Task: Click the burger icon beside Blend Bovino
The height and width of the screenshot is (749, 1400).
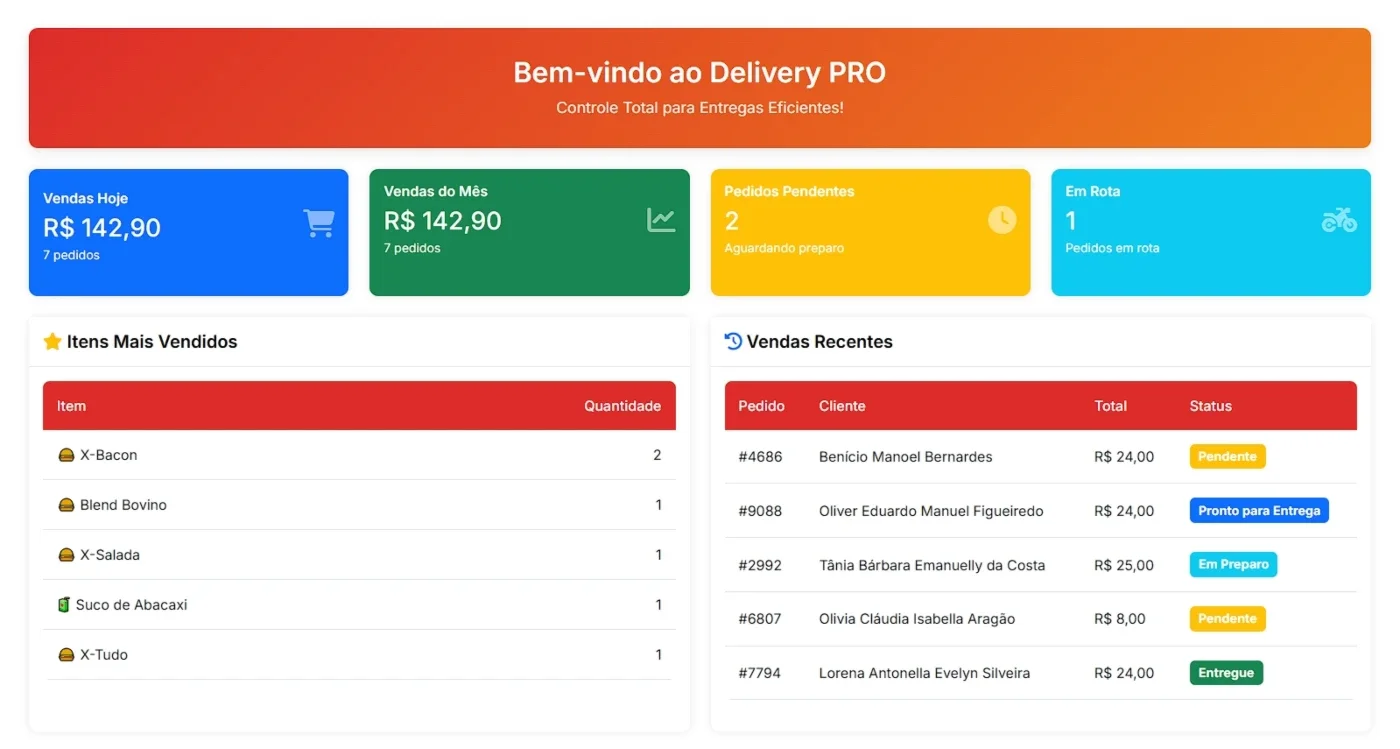Action: 67,505
